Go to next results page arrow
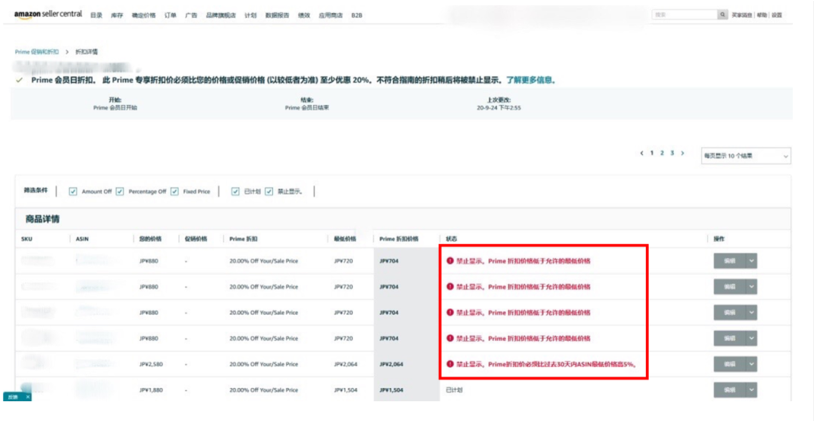Screen dimensions: 817x426 (x=684, y=154)
